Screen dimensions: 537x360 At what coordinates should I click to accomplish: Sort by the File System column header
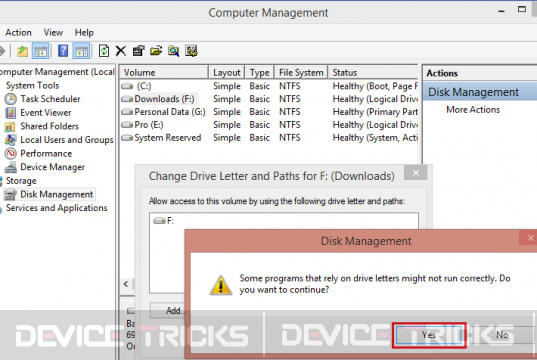pos(301,73)
